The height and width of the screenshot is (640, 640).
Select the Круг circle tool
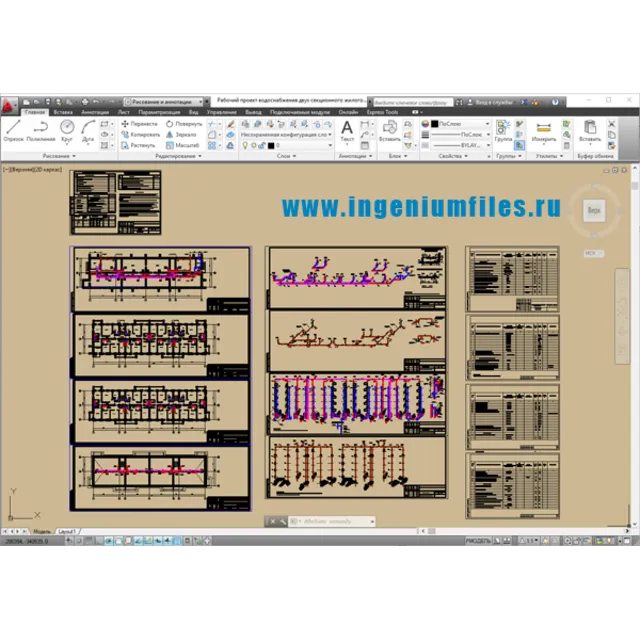point(67,131)
